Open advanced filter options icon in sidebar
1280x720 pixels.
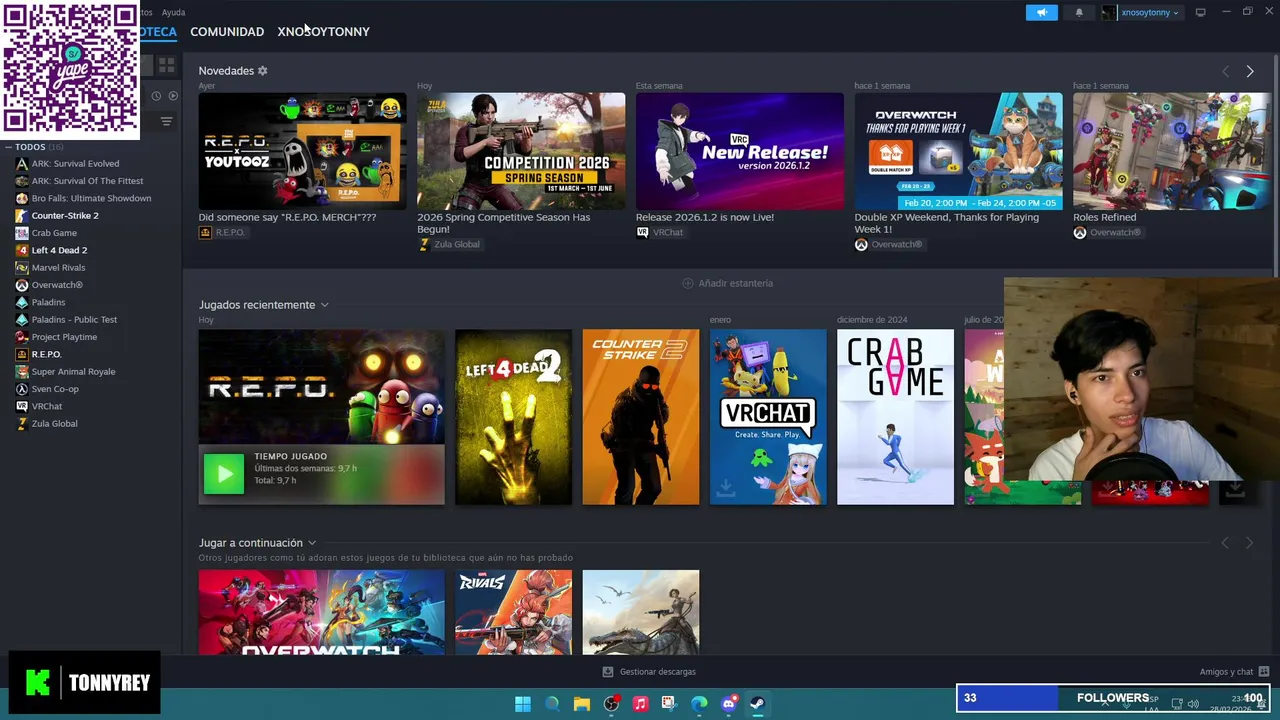(167, 122)
